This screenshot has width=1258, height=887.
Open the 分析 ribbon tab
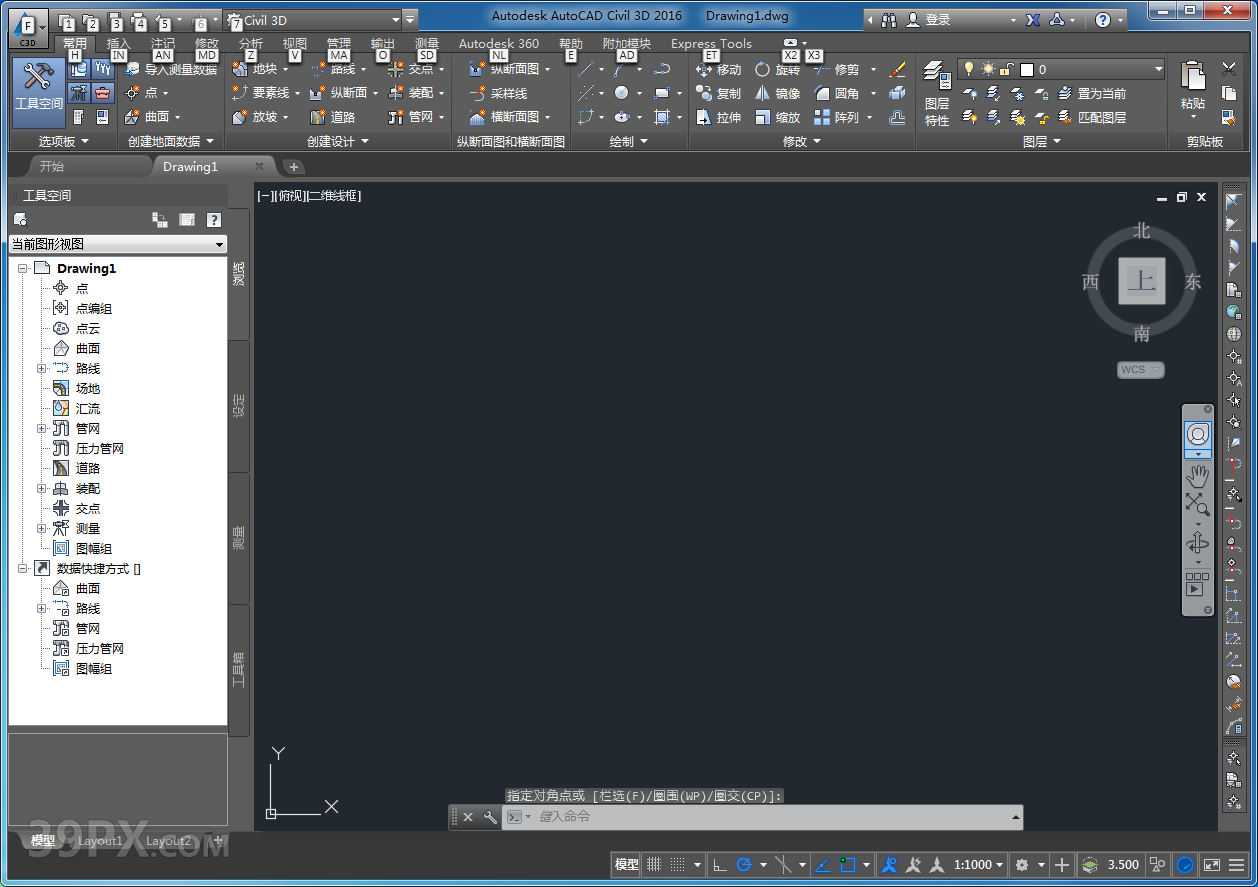[251, 44]
